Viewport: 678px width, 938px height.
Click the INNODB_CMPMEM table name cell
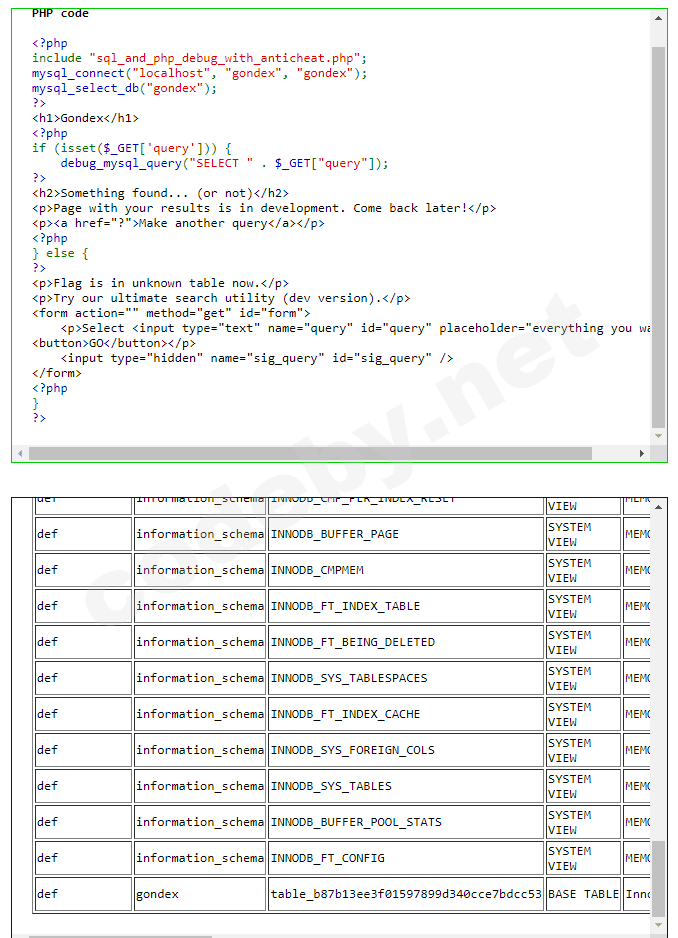406,570
